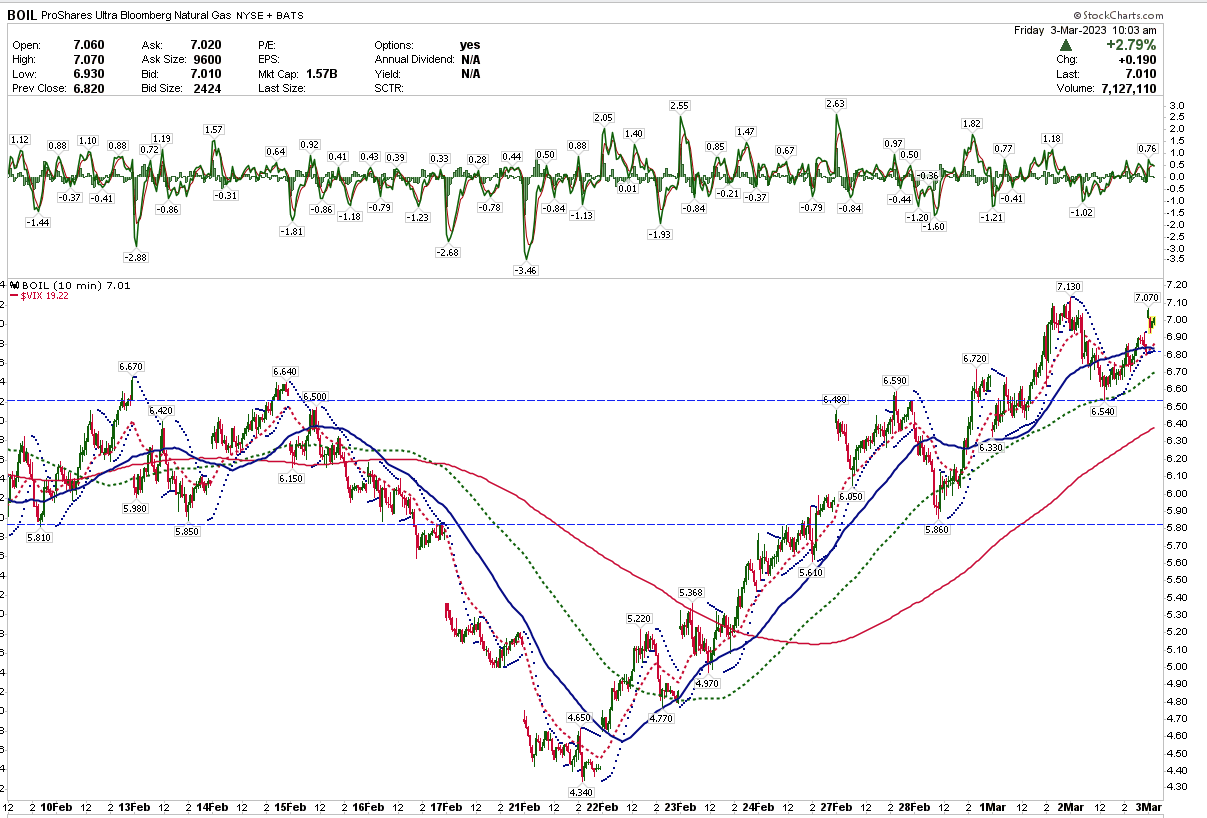Click the "6.540" price label on chart
Image resolution: width=1207 pixels, height=818 pixels.
click(x=1103, y=411)
